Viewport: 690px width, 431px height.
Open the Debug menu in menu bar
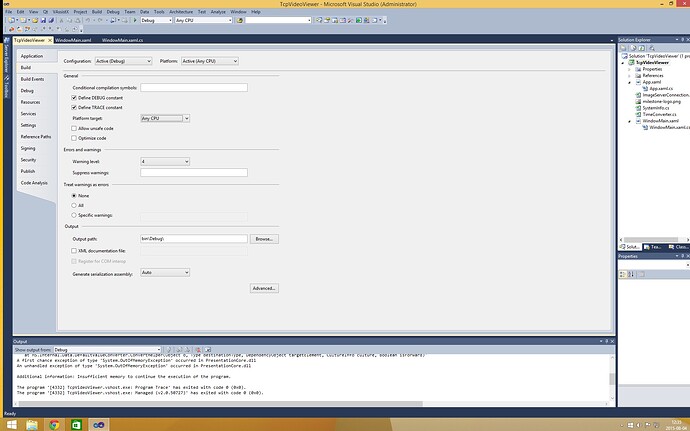coord(113,12)
